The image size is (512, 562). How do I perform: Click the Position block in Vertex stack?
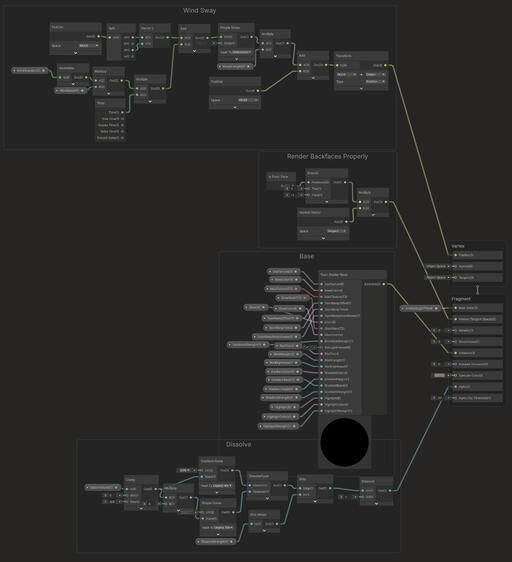pyautogui.click(x=477, y=255)
